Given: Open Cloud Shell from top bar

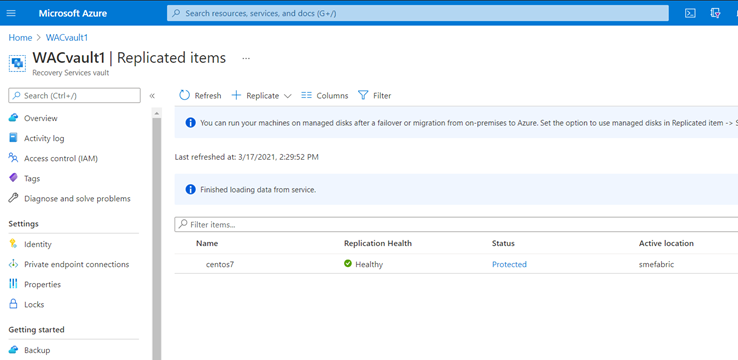Looking at the screenshot, I should 690,13.
